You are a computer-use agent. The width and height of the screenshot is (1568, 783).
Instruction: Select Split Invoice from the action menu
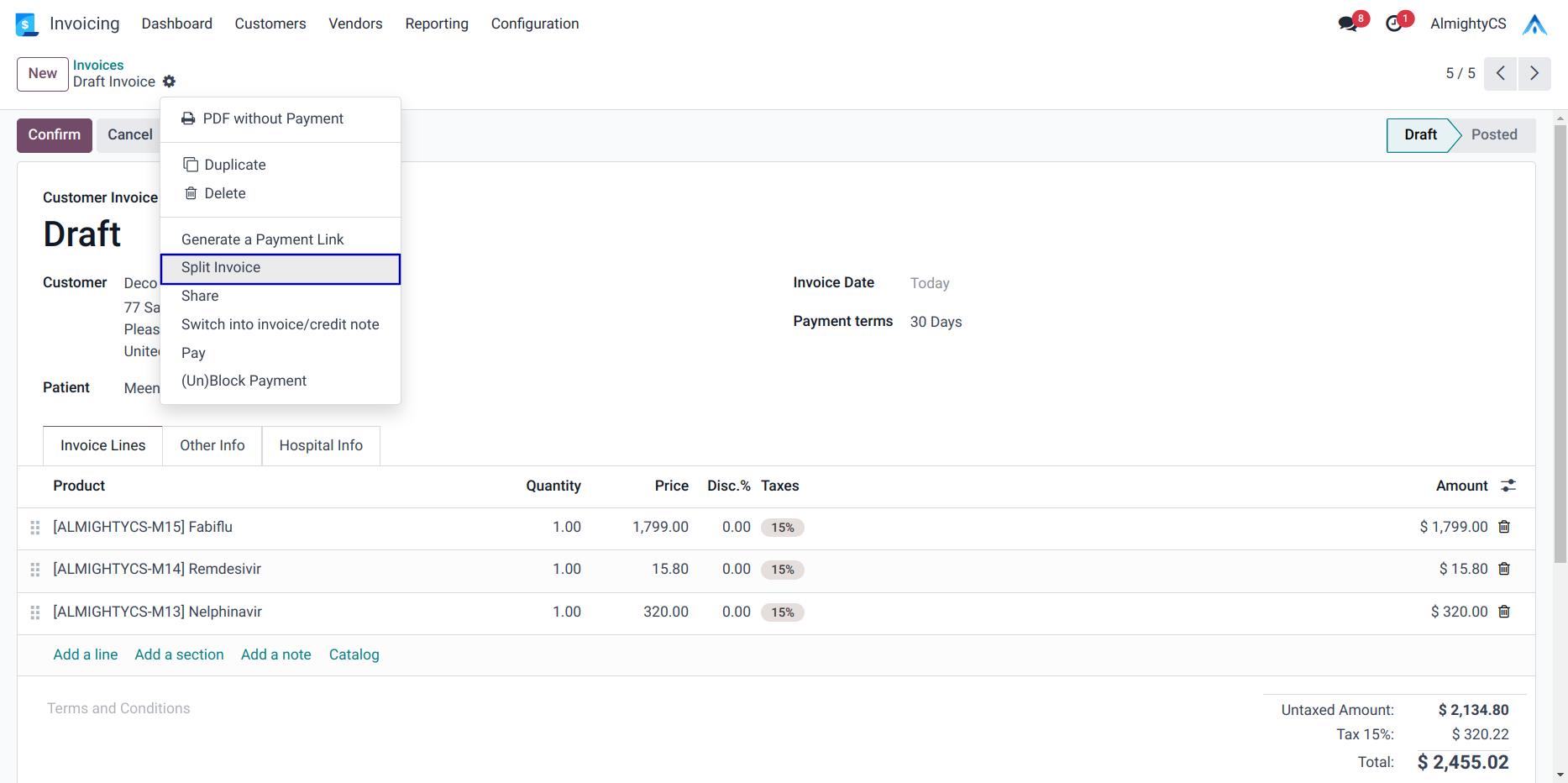pyautogui.click(x=221, y=268)
